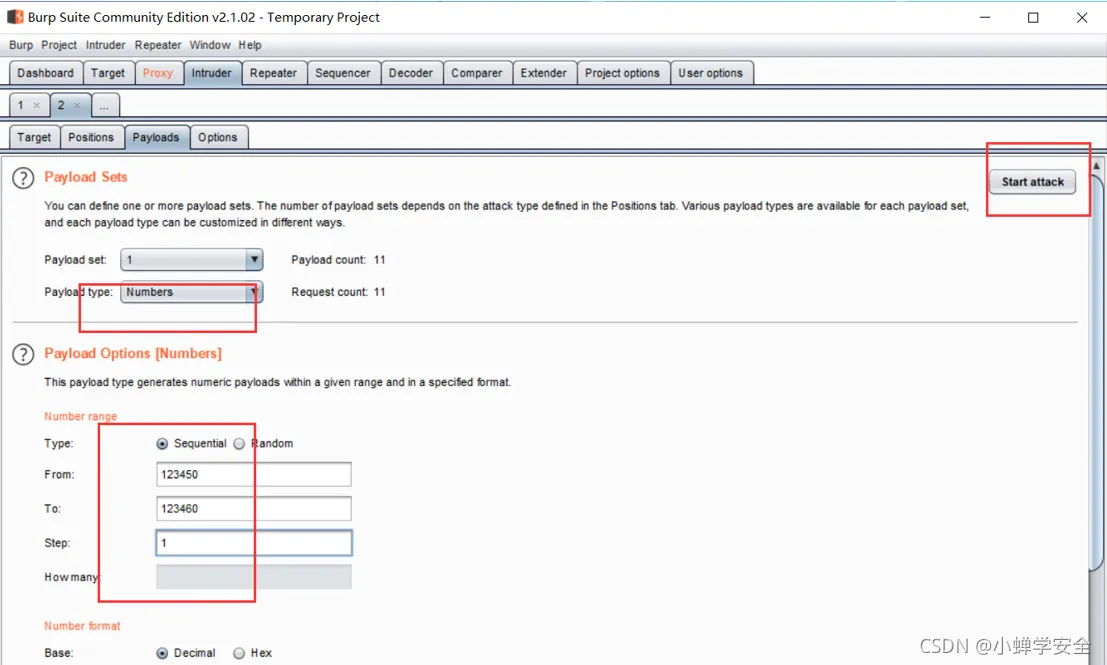
Task: Open the Payload Sets help icon
Action: (23, 178)
